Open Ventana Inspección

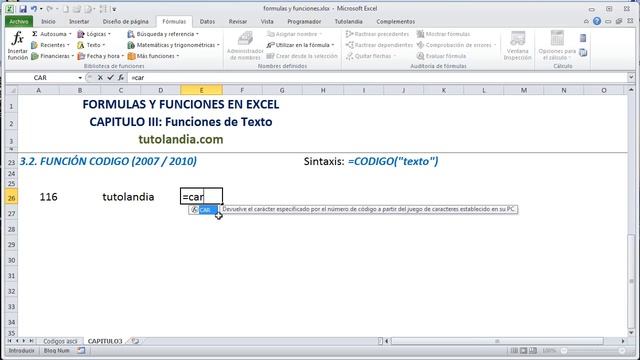point(518,46)
